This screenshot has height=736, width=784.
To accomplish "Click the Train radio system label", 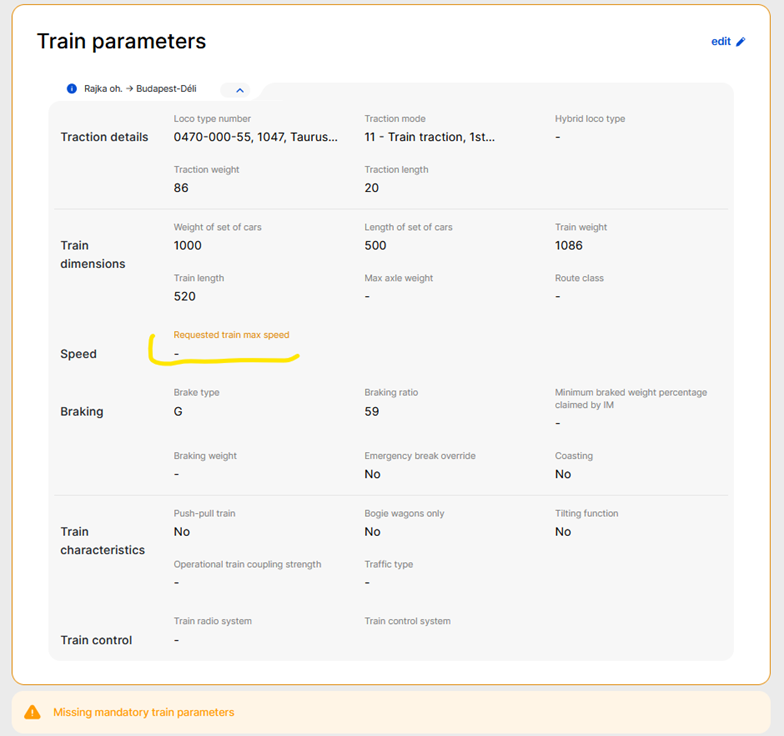I will [212, 621].
